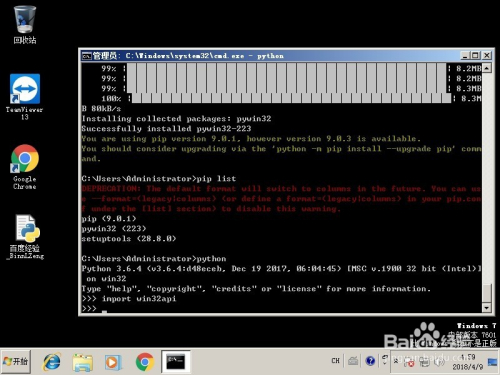Select the TeamViewer 13 desktop shortcut

click(25, 97)
